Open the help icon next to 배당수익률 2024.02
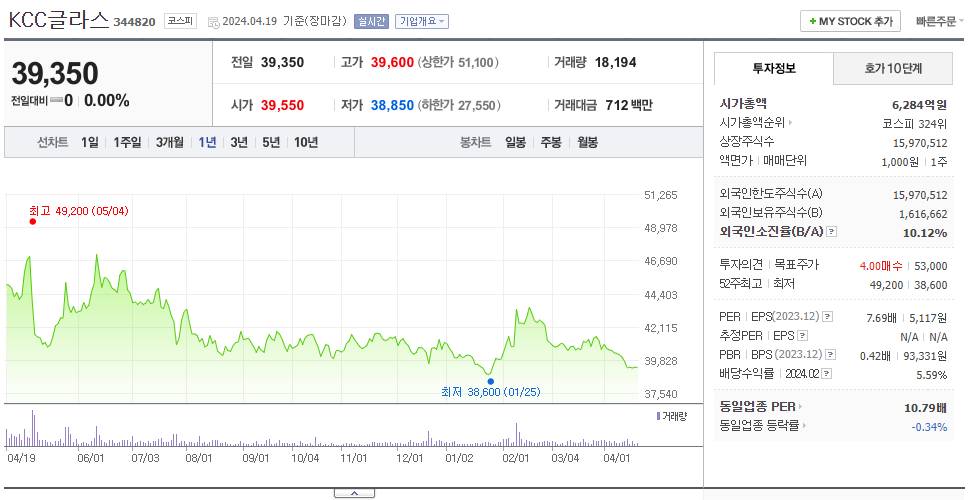 pyautogui.click(x=827, y=374)
